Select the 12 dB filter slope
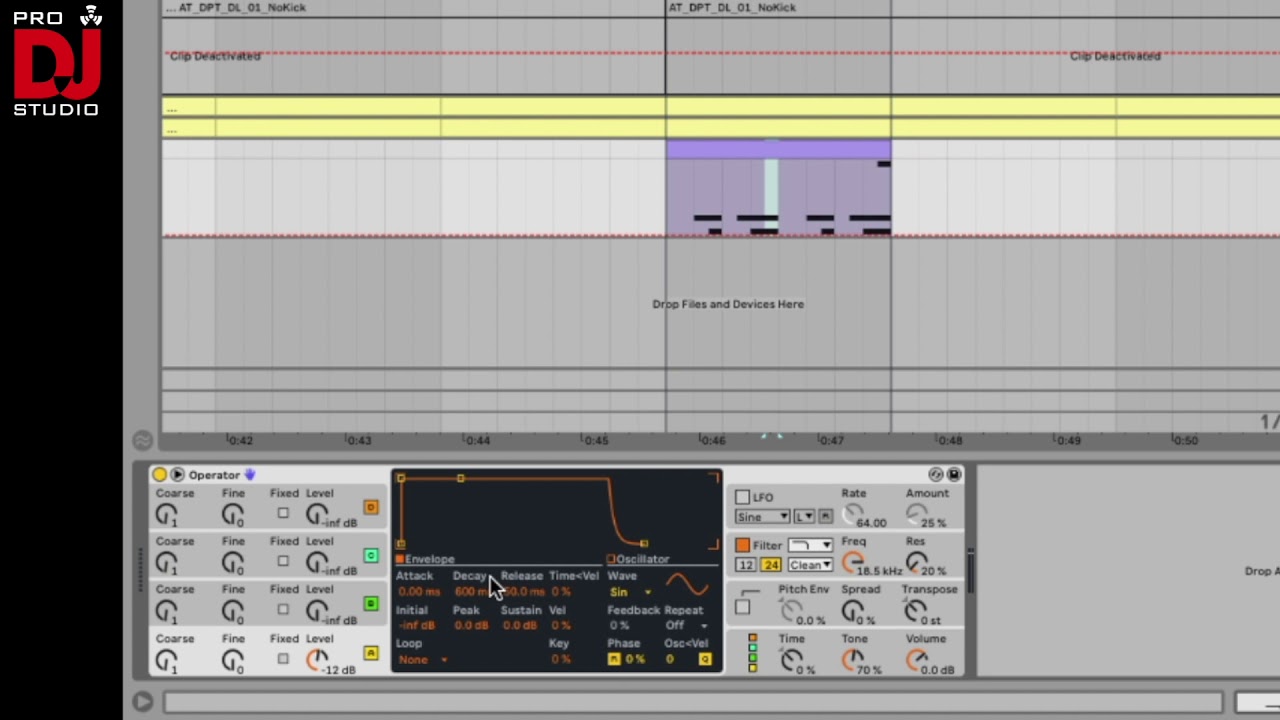This screenshot has width=1280, height=720. tap(746, 565)
